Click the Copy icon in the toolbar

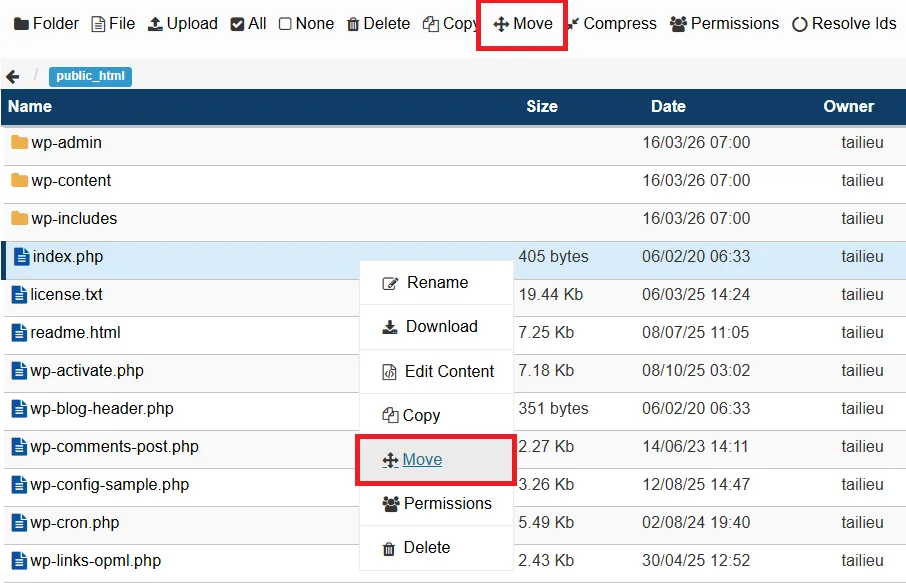pyautogui.click(x=449, y=23)
